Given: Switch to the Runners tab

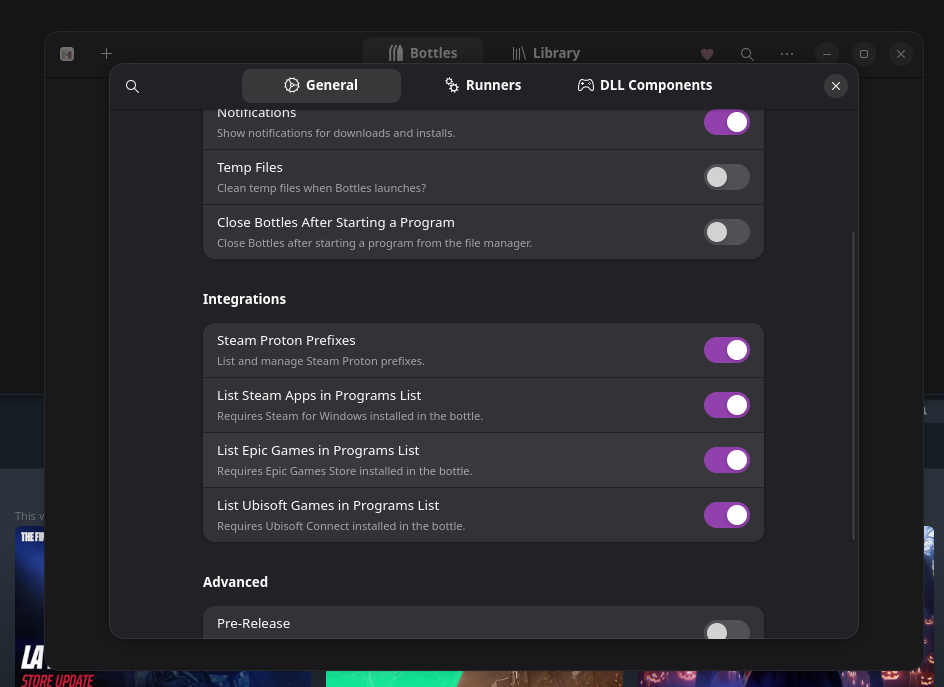Looking at the screenshot, I should click(x=483, y=86).
